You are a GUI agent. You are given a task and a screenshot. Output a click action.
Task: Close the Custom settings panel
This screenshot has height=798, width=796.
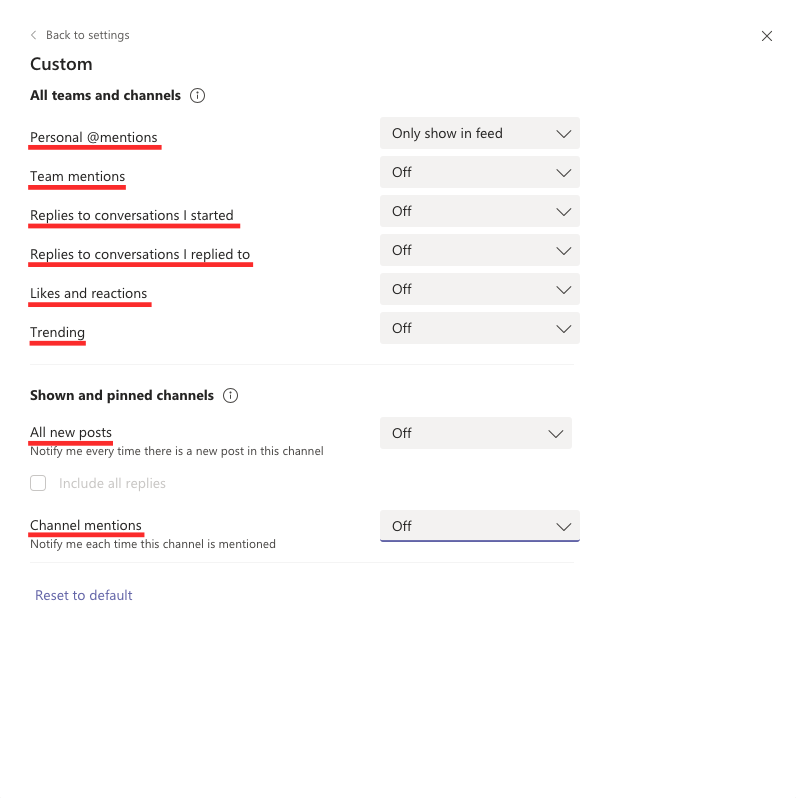767,36
